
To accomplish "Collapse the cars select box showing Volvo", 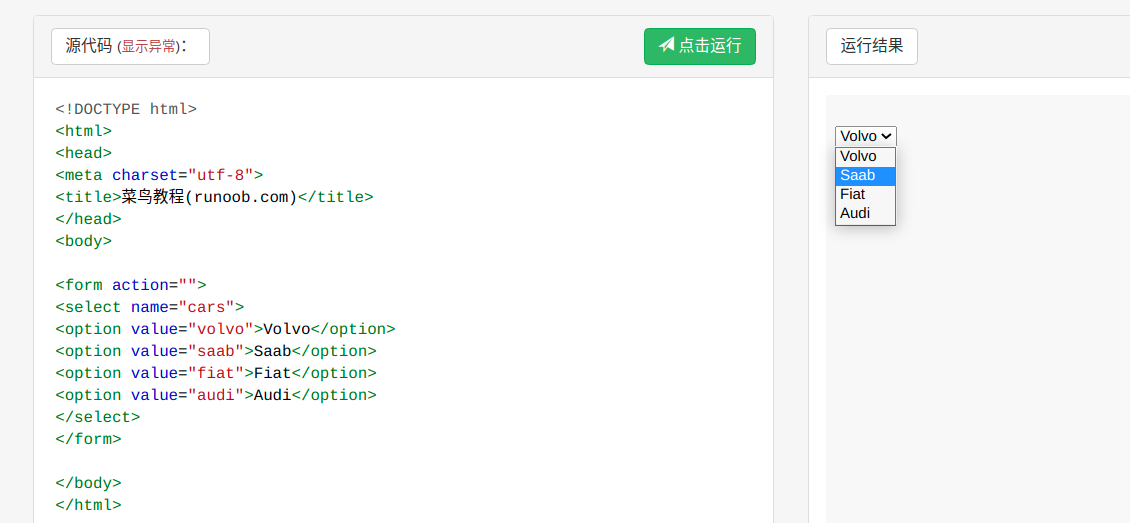I will [x=866, y=136].
